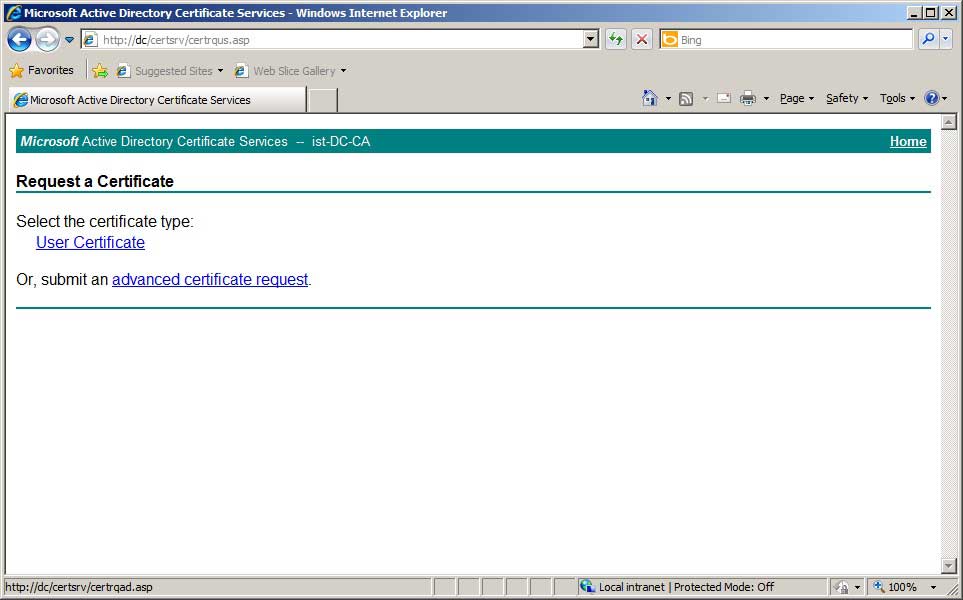Click the Refresh page icon

[616, 40]
